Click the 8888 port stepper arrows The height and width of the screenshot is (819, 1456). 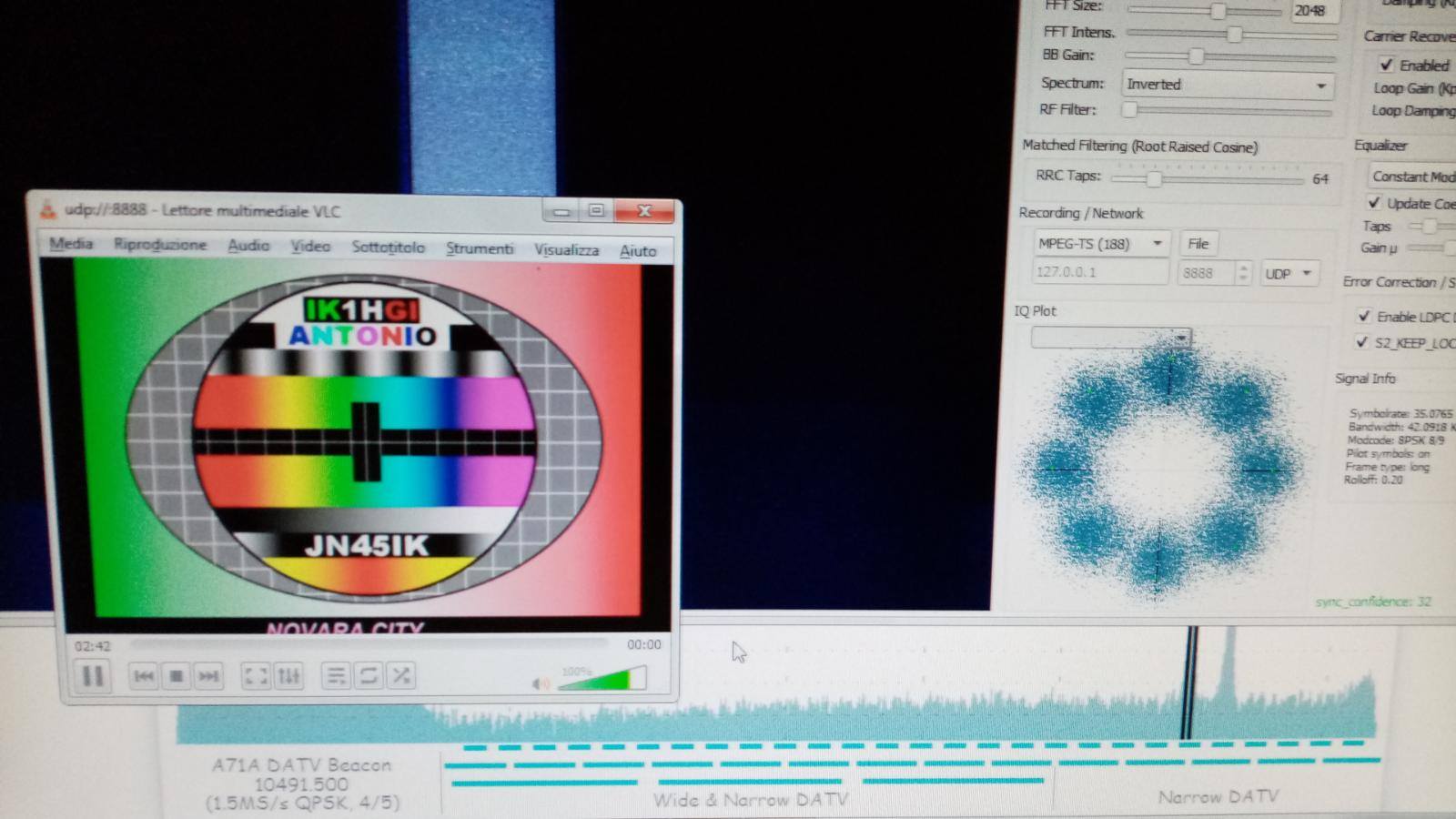click(x=1243, y=272)
